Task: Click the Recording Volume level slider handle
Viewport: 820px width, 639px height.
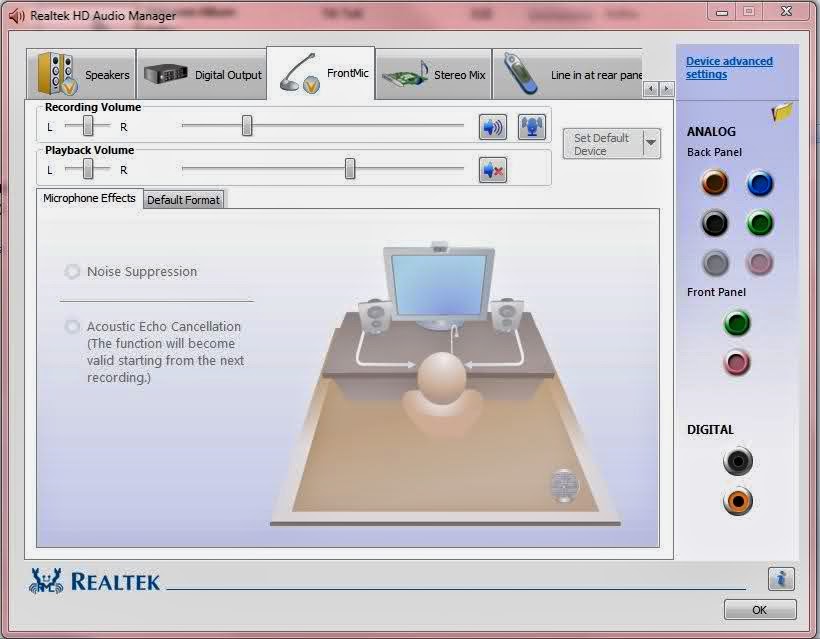Action: pyautogui.click(x=247, y=125)
